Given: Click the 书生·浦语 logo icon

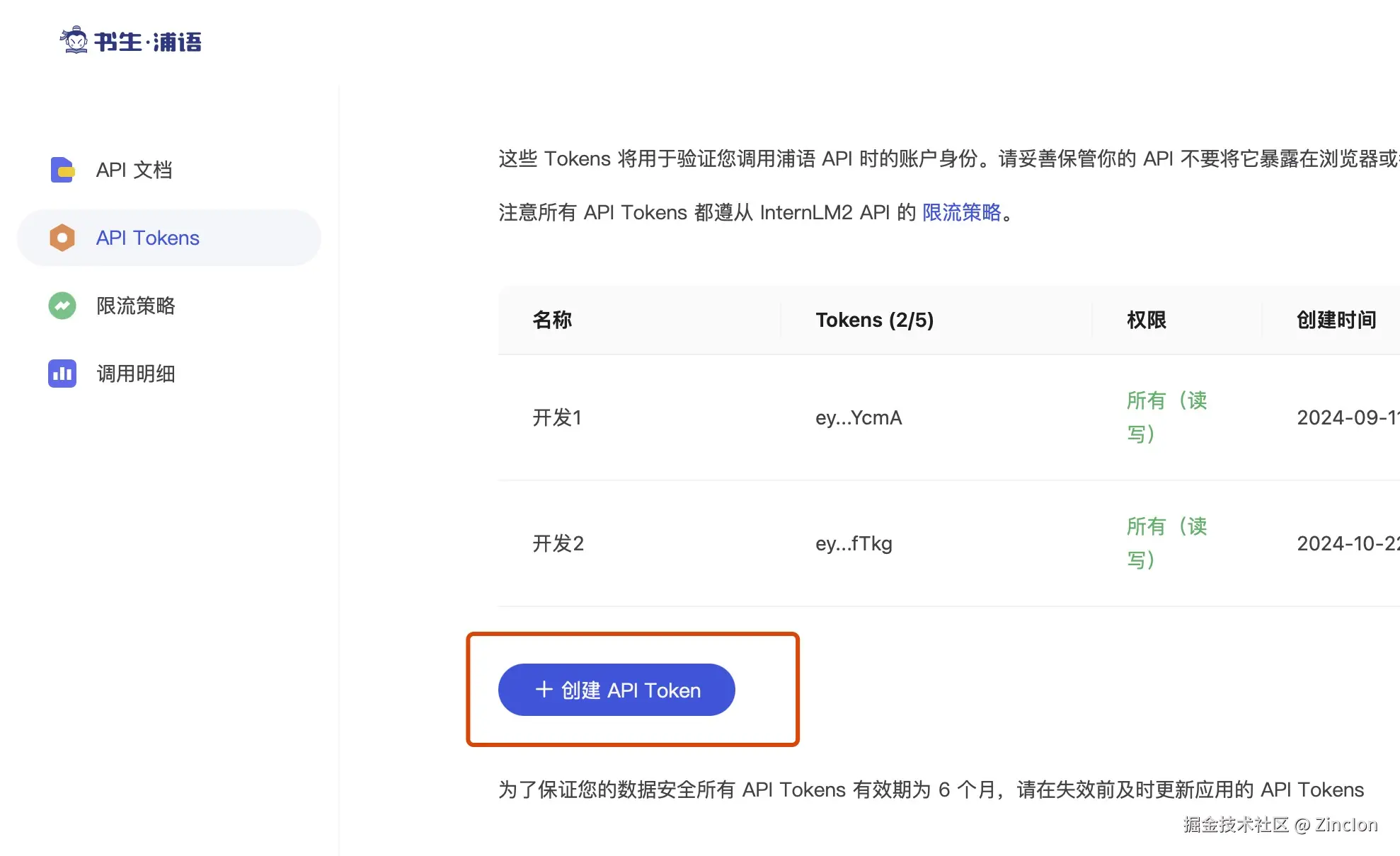Looking at the screenshot, I should tap(74, 40).
